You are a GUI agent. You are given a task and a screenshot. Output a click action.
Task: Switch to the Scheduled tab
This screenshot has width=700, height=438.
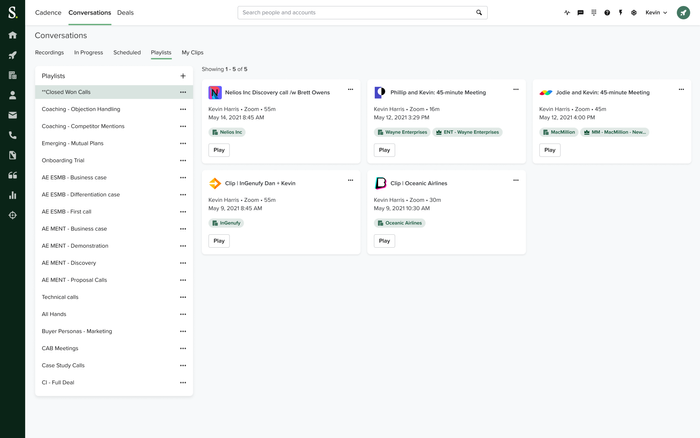tap(127, 52)
